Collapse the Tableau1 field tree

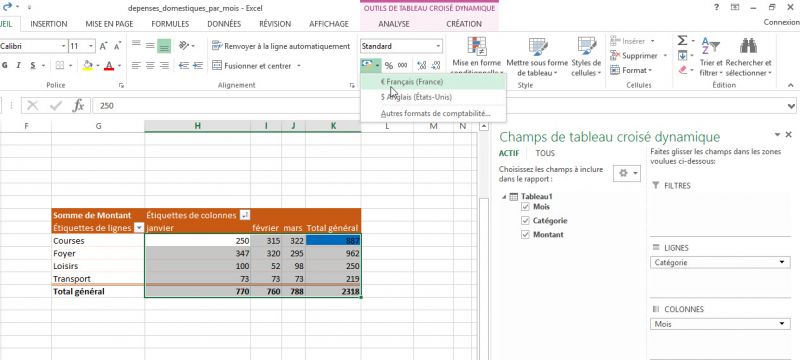click(x=504, y=197)
